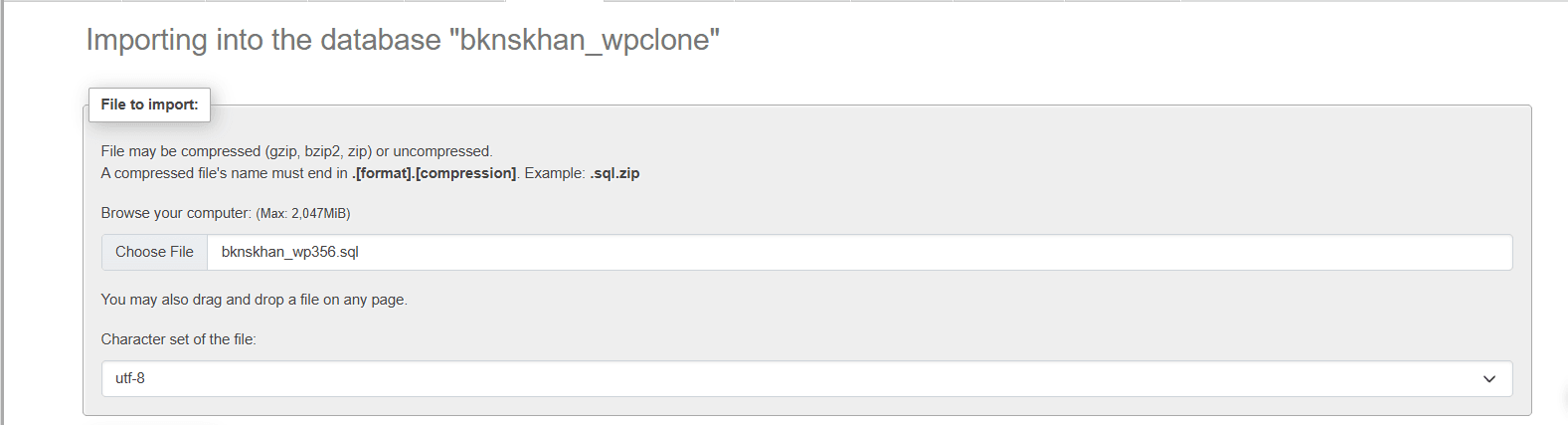Screen dimensions: 1568x425
Task: Click the "Character set of the file:" label
Action: pos(178,339)
